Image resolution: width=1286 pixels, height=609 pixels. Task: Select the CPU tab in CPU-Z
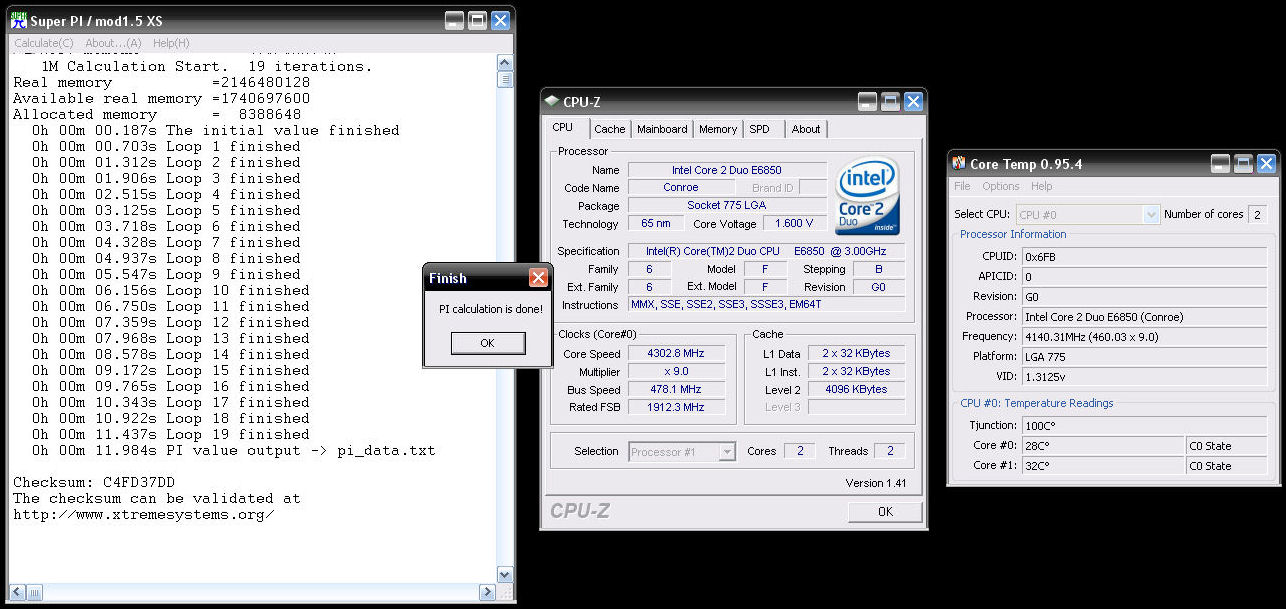tap(563, 128)
